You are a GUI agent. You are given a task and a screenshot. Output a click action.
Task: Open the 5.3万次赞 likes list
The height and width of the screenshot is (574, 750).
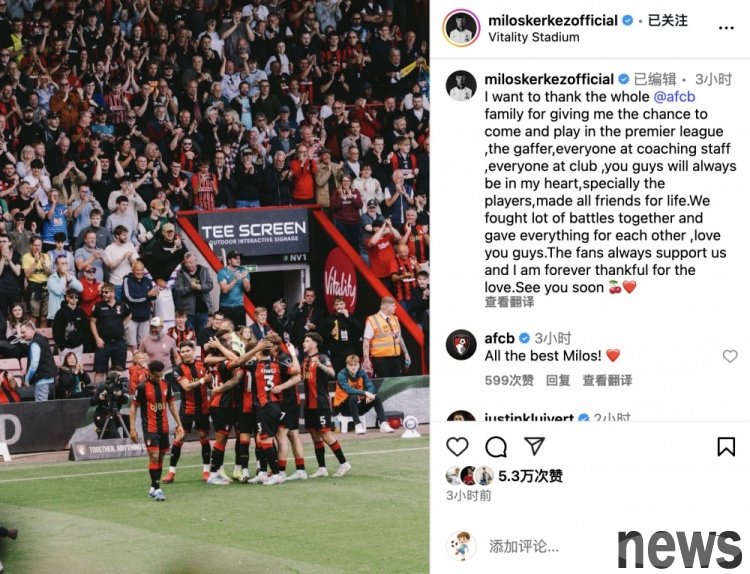click(530, 476)
